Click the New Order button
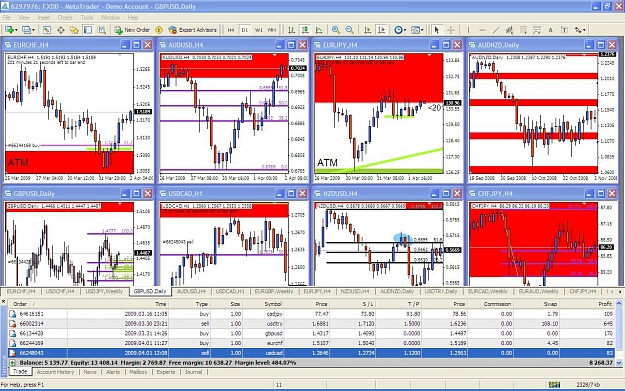The image size is (625, 391). click(x=132, y=30)
